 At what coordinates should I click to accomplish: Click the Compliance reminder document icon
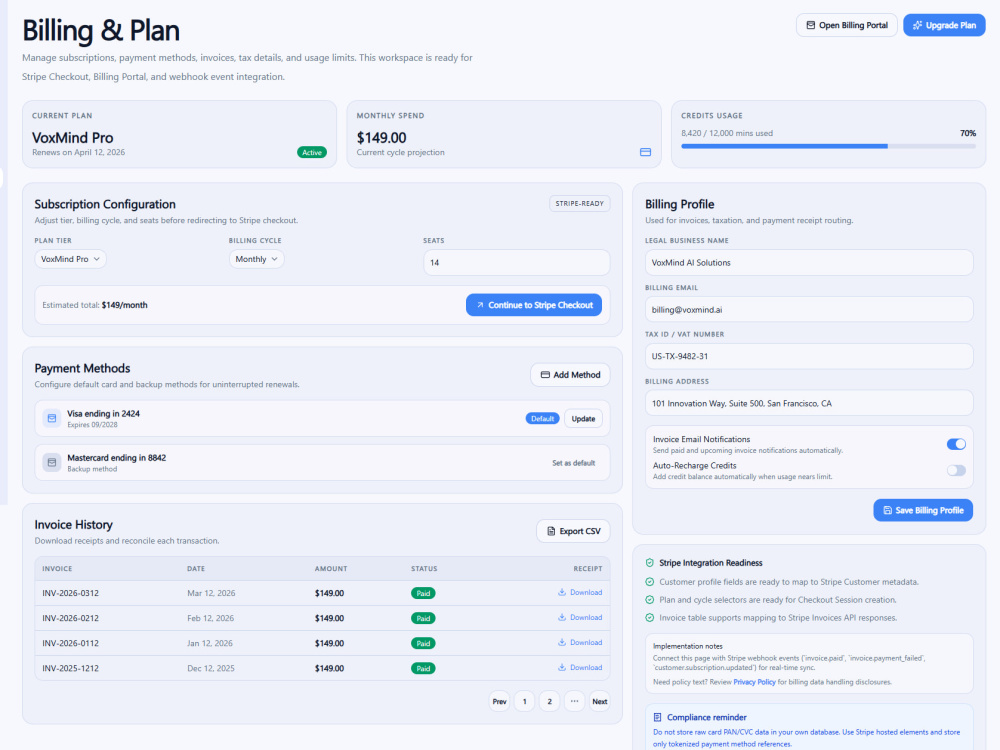click(658, 717)
